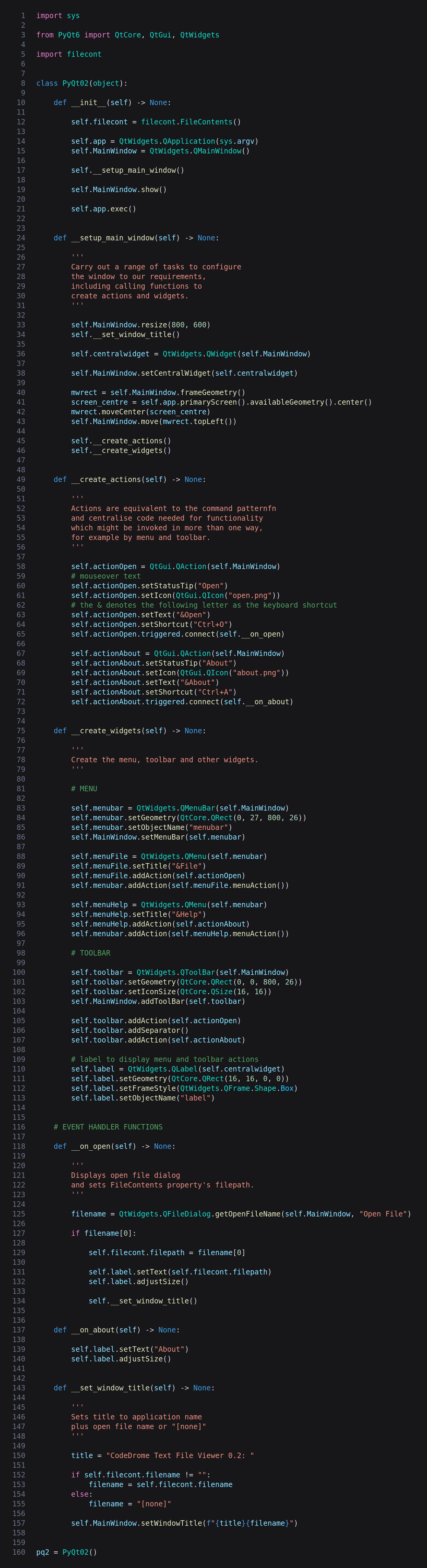Click the setShortcut("Ctrl+A") line
Viewport: 427px width, 1568px height.
[154, 692]
